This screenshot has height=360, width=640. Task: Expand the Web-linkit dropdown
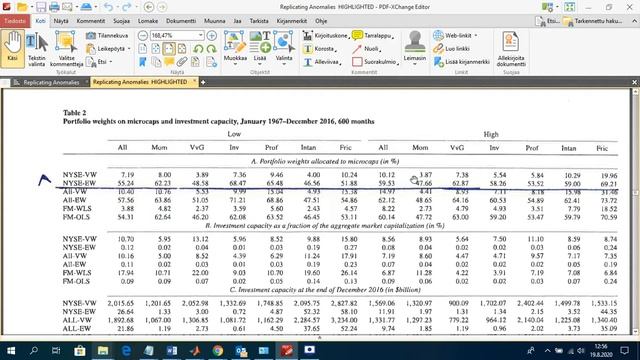[x=476, y=36]
